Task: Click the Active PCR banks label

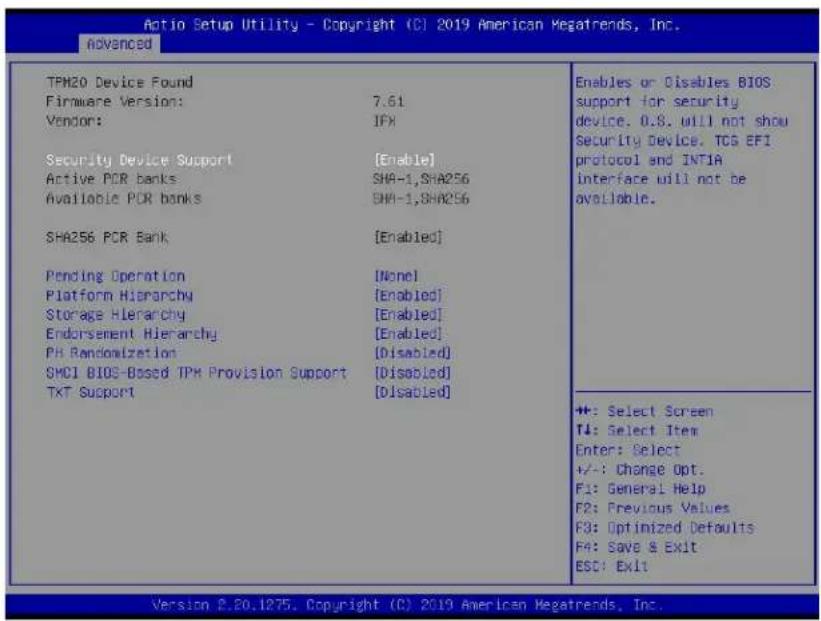Action: coord(111,180)
